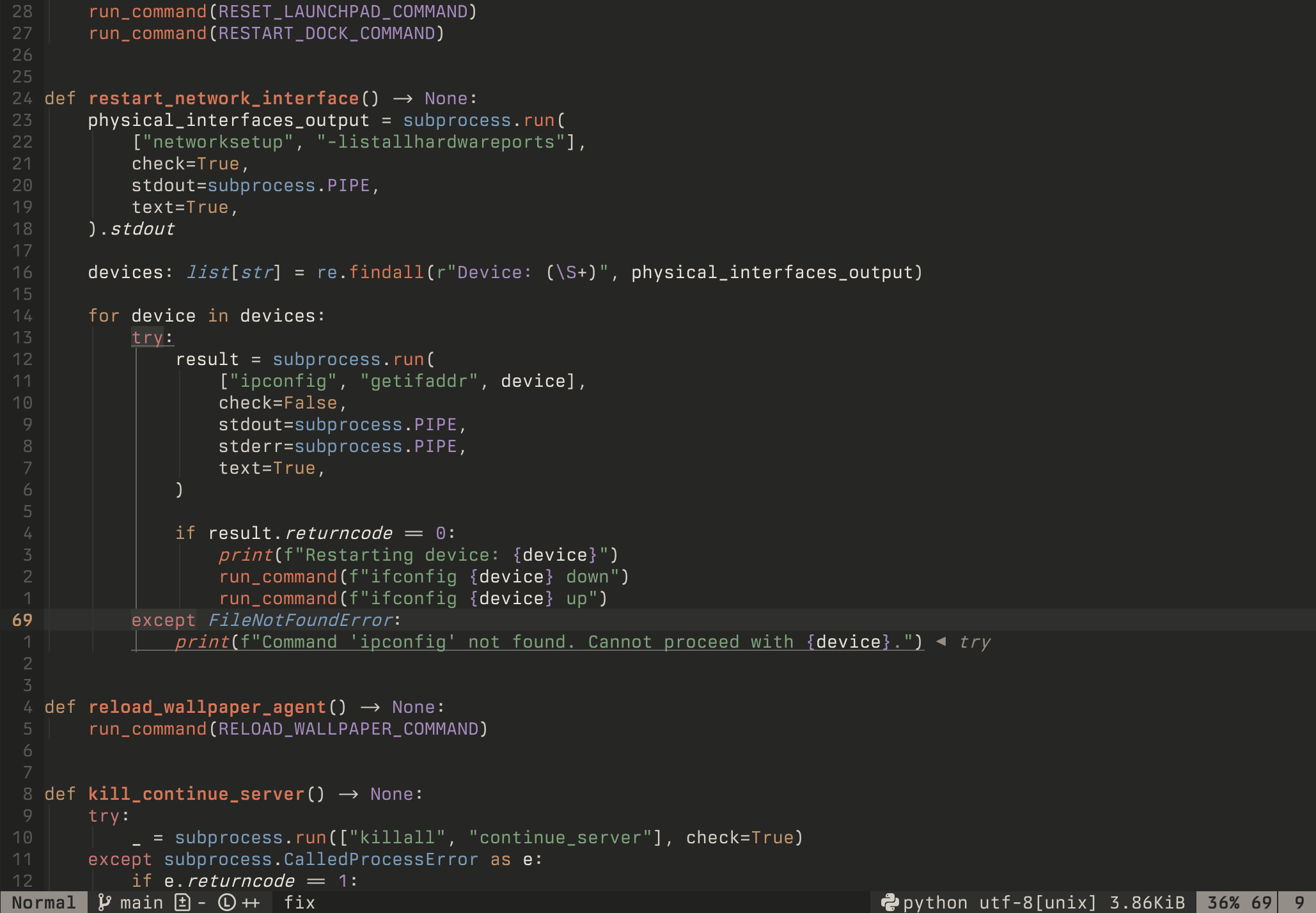This screenshot has width=1316, height=913.
Task: Click the utf-8[unix] encoding label
Action: point(1038,902)
